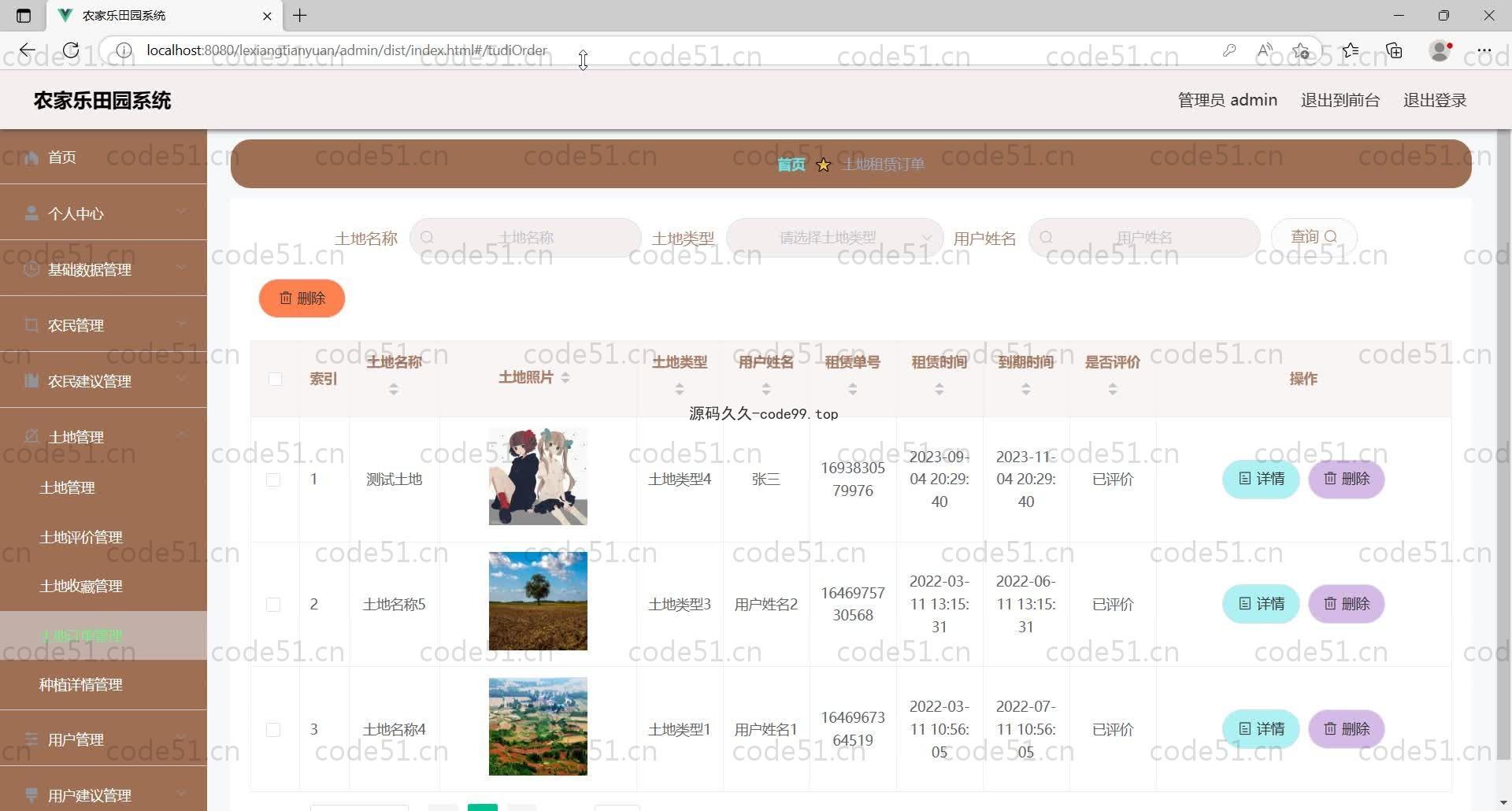Open the 土地名称5 tree field thumbnail

point(538,601)
